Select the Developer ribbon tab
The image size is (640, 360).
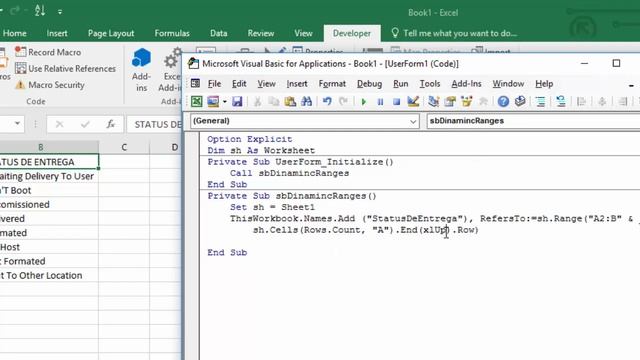(x=352, y=33)
